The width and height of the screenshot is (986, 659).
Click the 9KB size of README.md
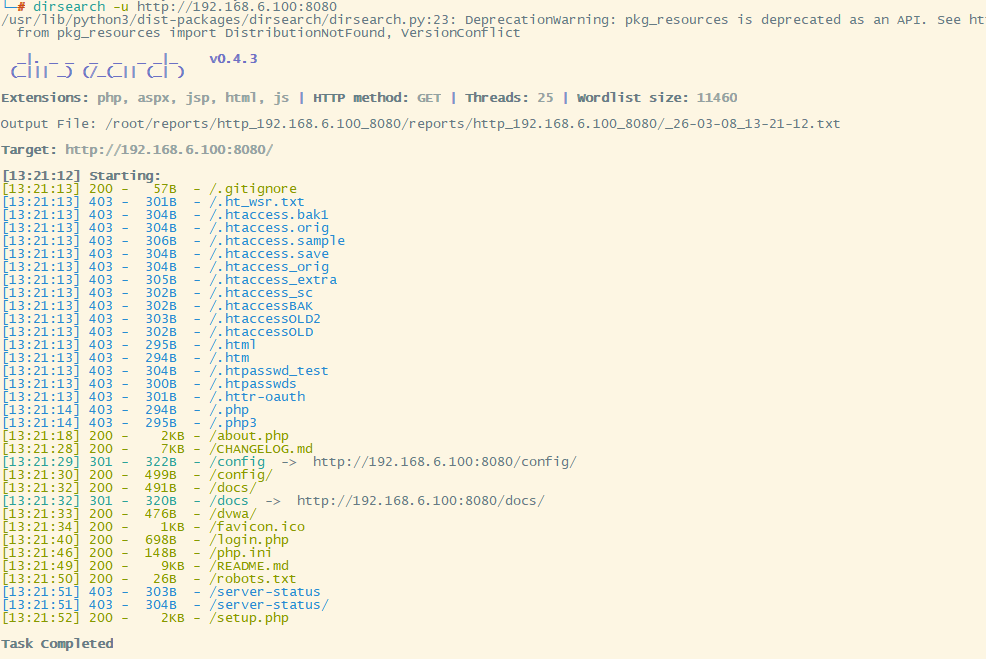173,566
